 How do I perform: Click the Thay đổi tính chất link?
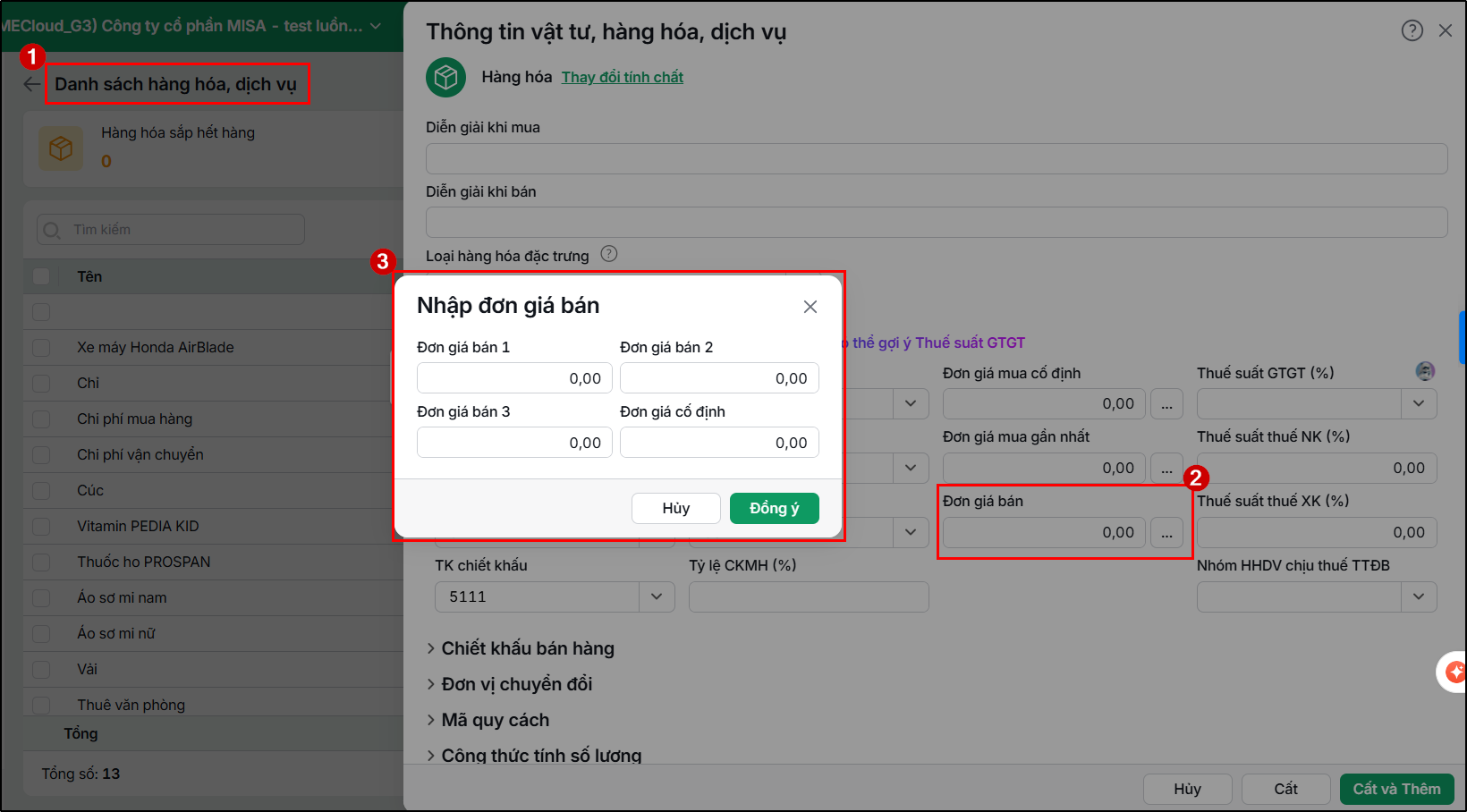pyautogui.click(x=623, y=77)
